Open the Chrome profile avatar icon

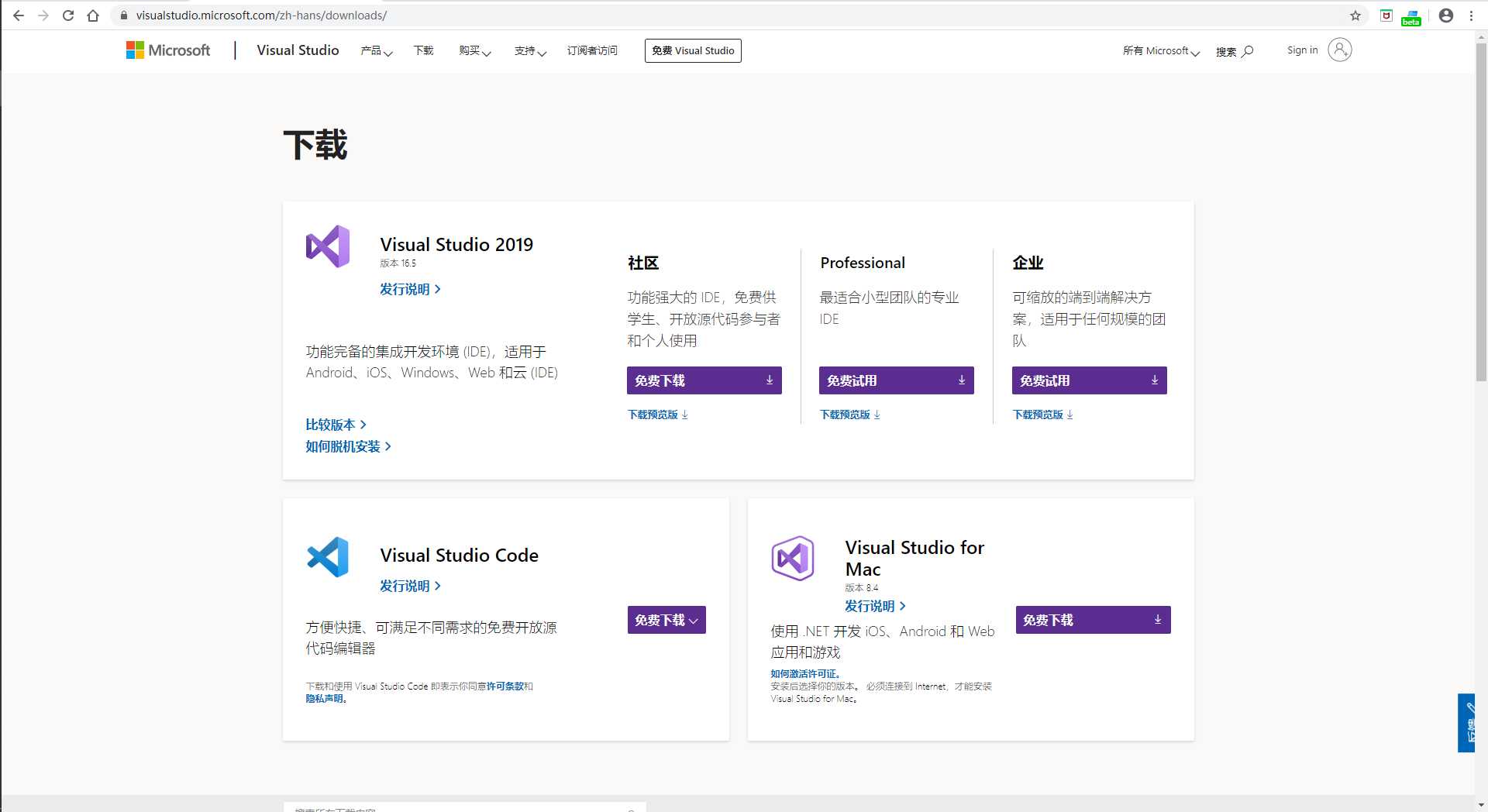point(1446,15)
